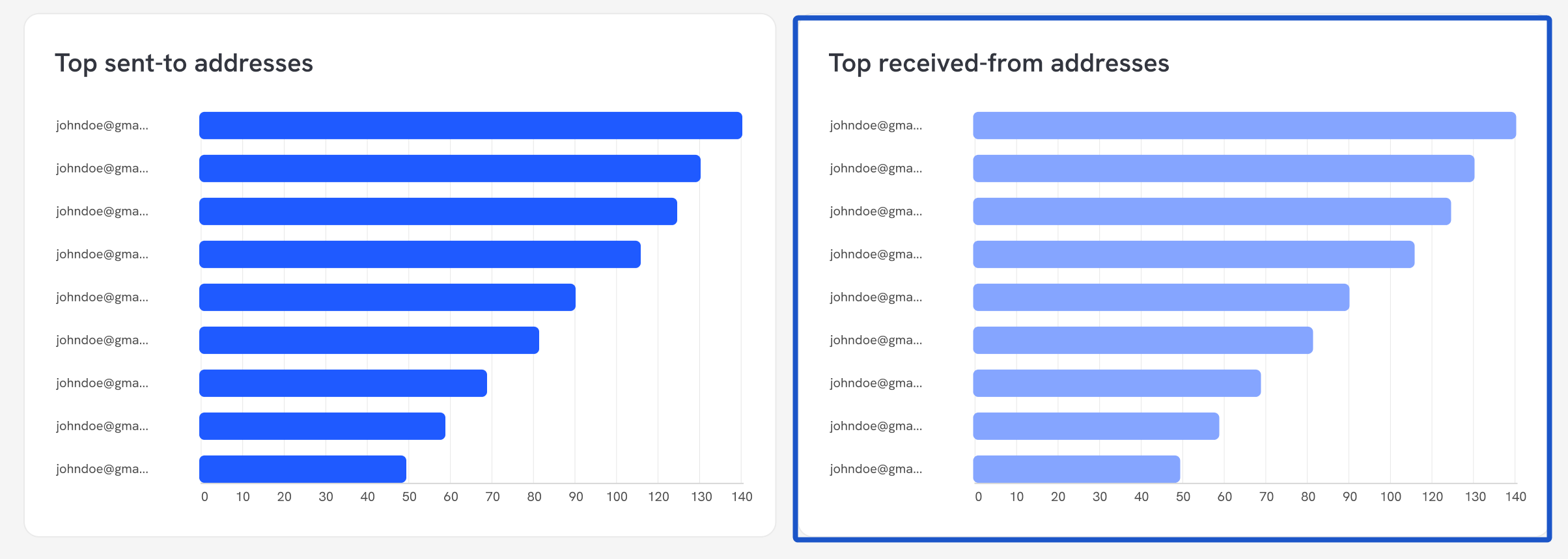Click the "Top sent-to addresses" chart title
Screen dimensions: 1568x559
click(x=184, y=63)
